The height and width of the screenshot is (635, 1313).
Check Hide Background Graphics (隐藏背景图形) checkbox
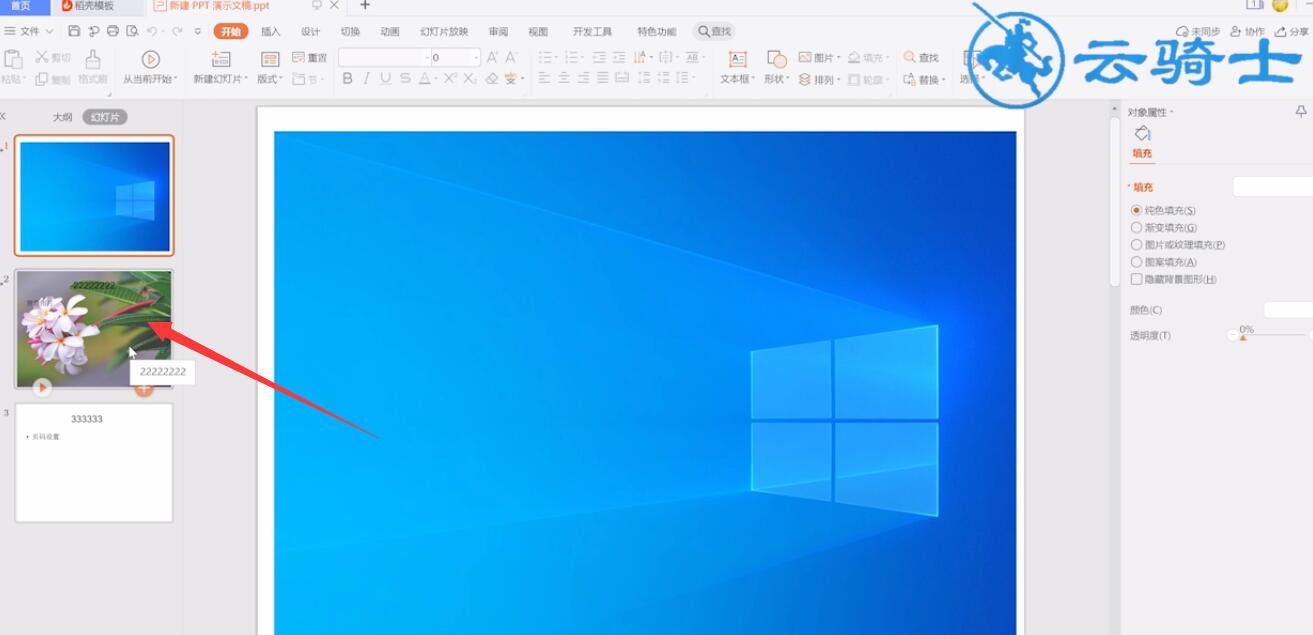click(x=1136, y=279)
